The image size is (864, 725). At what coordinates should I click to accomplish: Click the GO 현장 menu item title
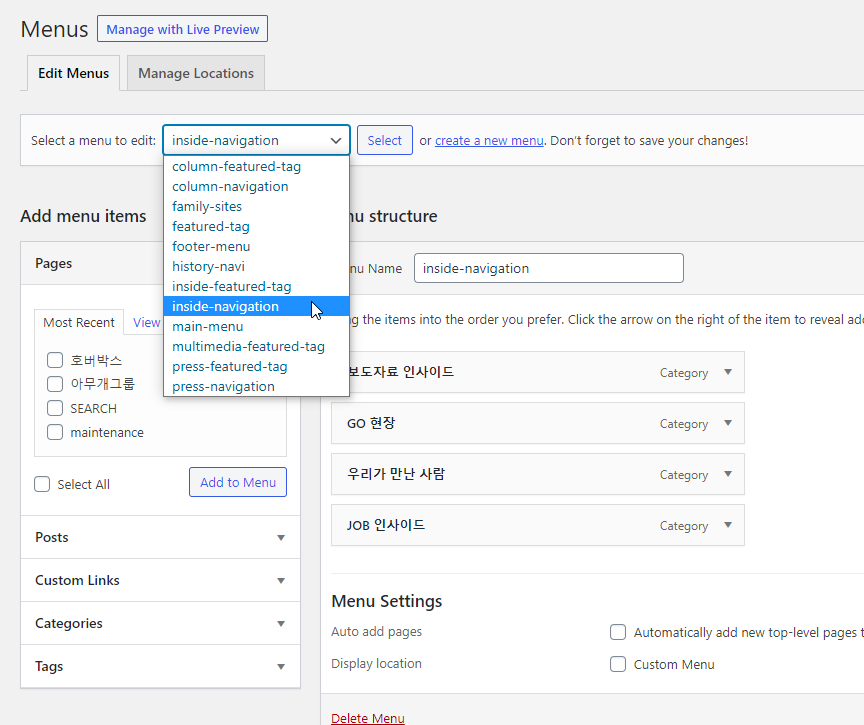coord(371,423)
